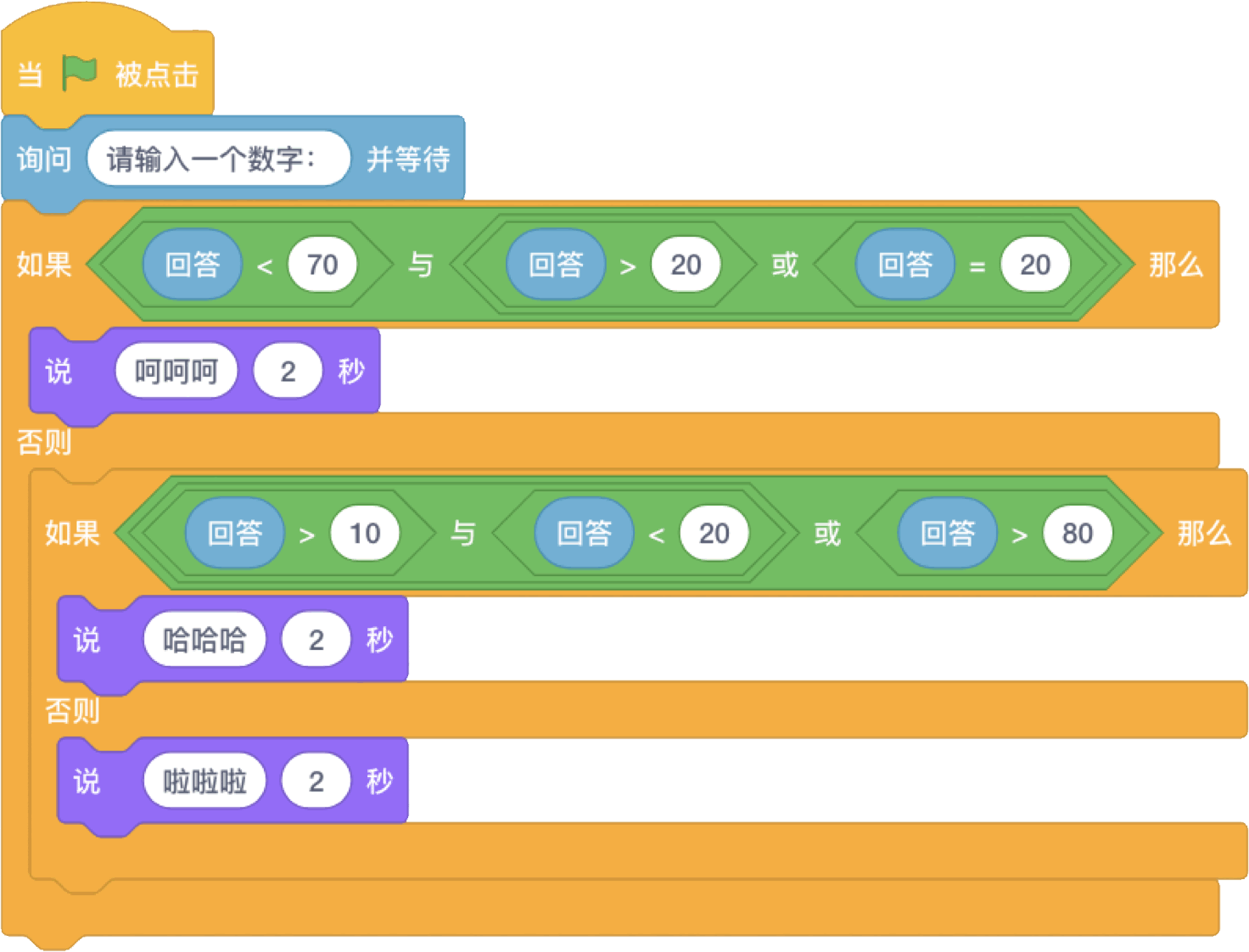The width and height of the screenshot is (1249, 952).
Task: Click the 回答 reporter before greater-than 20
Action: pos(556,265)
